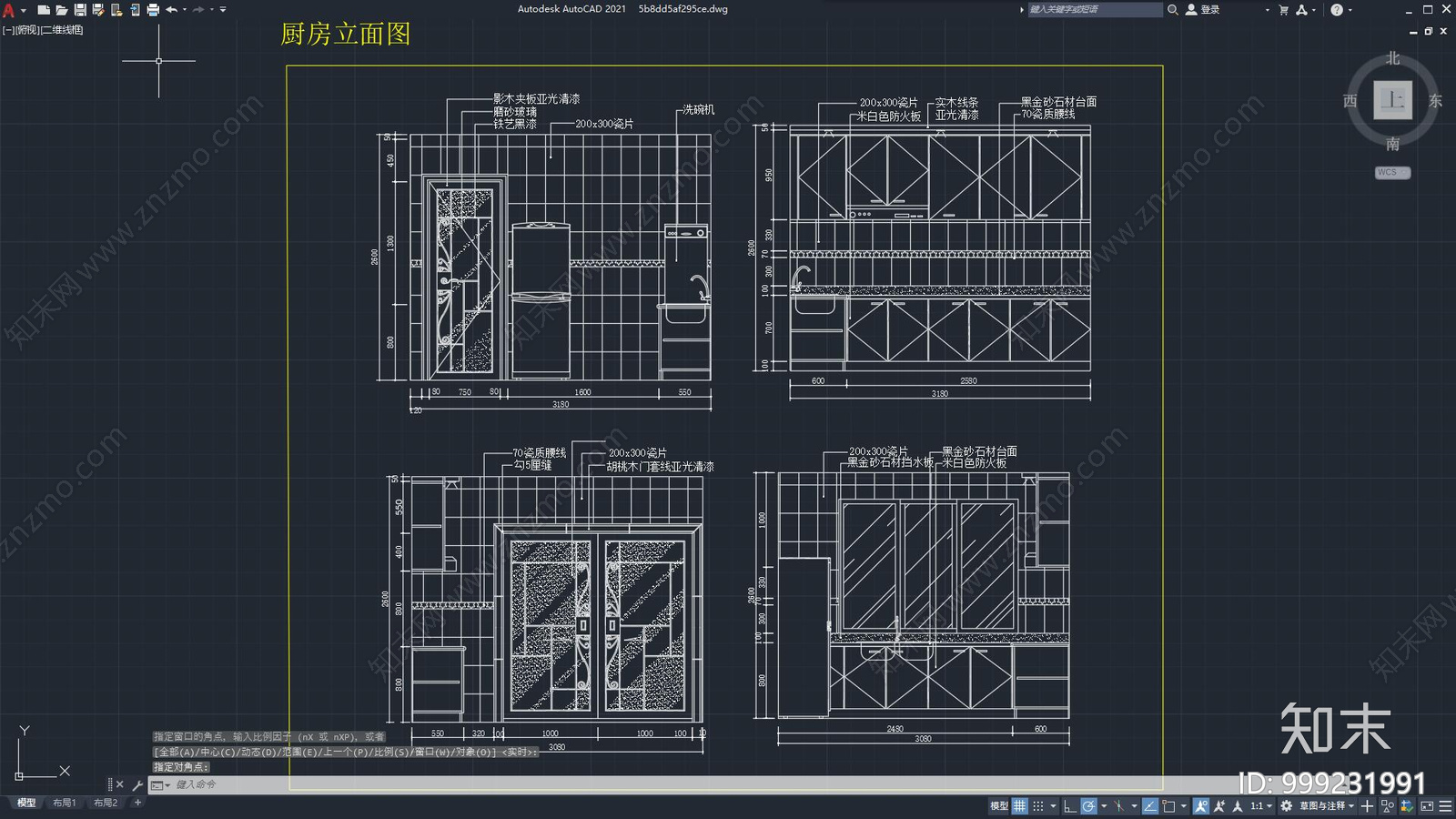1456x819 pixels.
Task: Click 西 on the ViewCube compass
Action: coord(1350,101)
